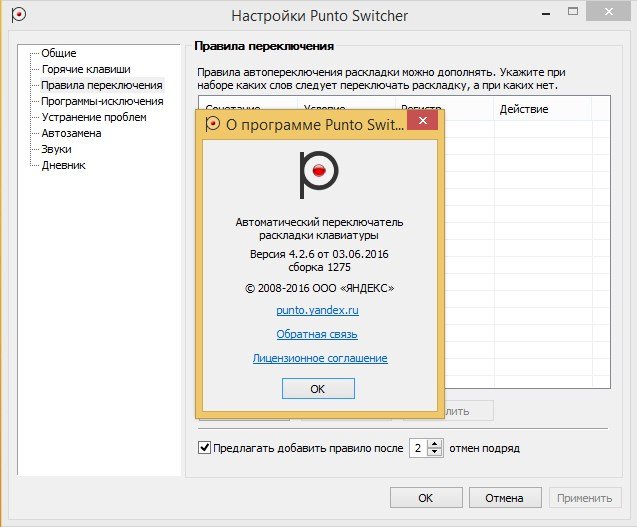Image resolution: width=637 pixels, height=527 pixels.
Task: Select Звуки in the tree
Action: 56,149
